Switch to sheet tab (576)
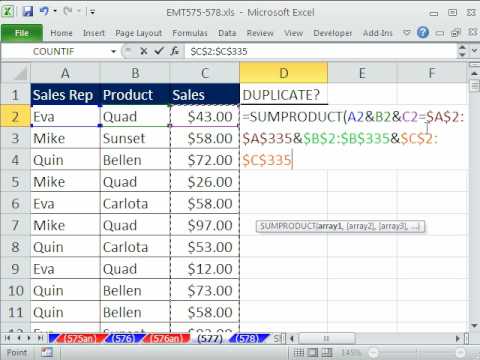The image size is (480, 360). click(123, 339)
